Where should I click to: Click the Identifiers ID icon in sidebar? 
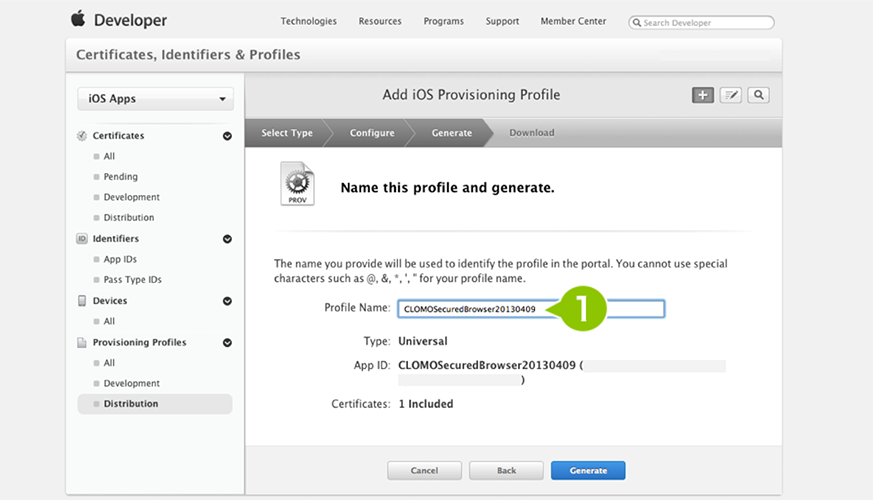pos(82,239)
